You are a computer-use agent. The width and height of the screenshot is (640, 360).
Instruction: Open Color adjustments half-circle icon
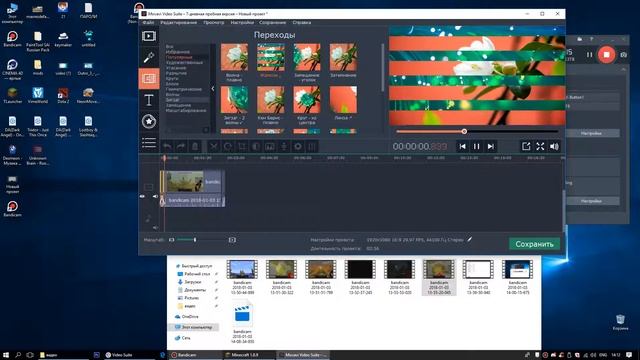click(256, 147)
